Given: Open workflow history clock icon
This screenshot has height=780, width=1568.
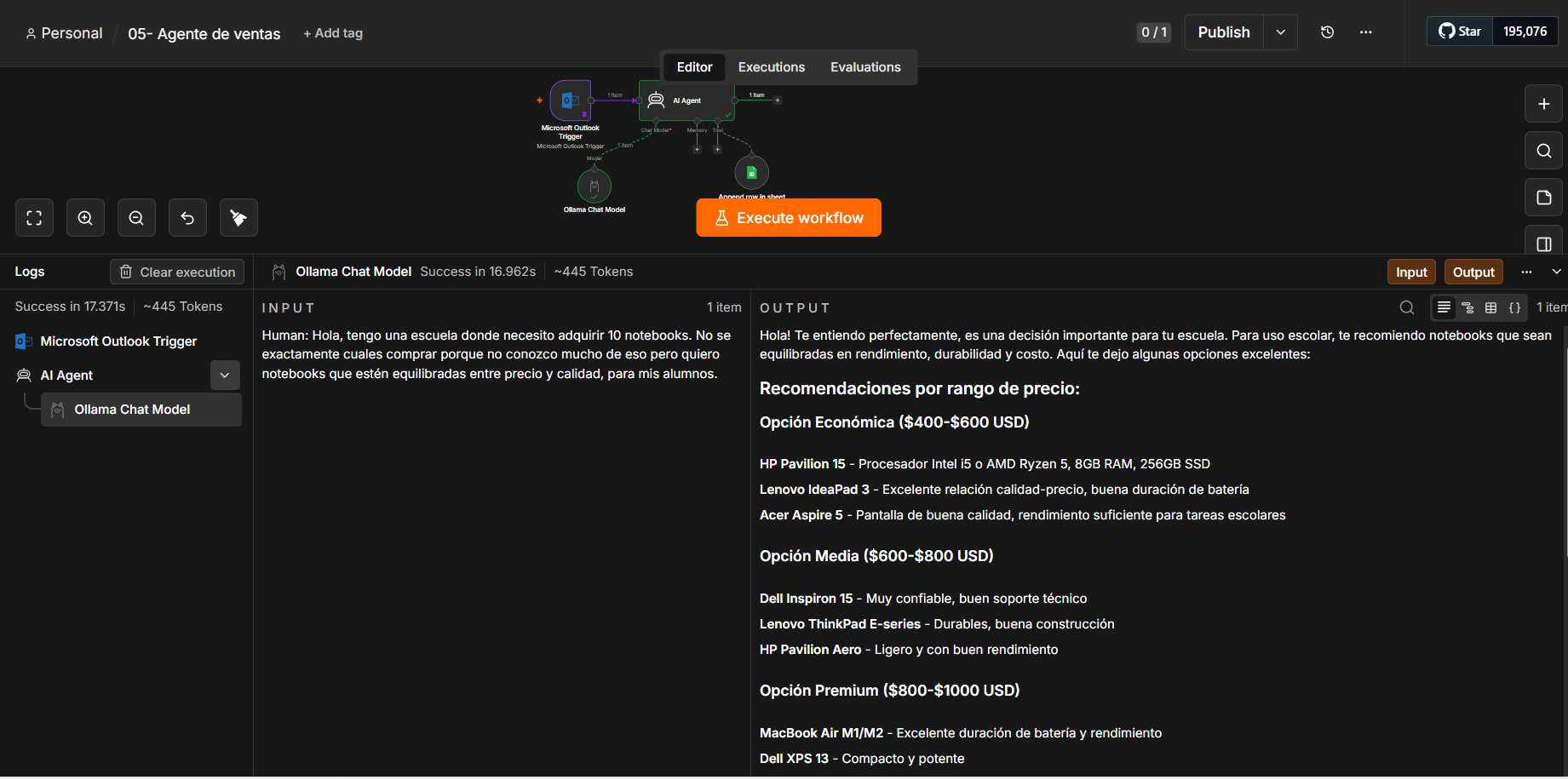Looking at the screenshot, I should tap(1327, 32).
